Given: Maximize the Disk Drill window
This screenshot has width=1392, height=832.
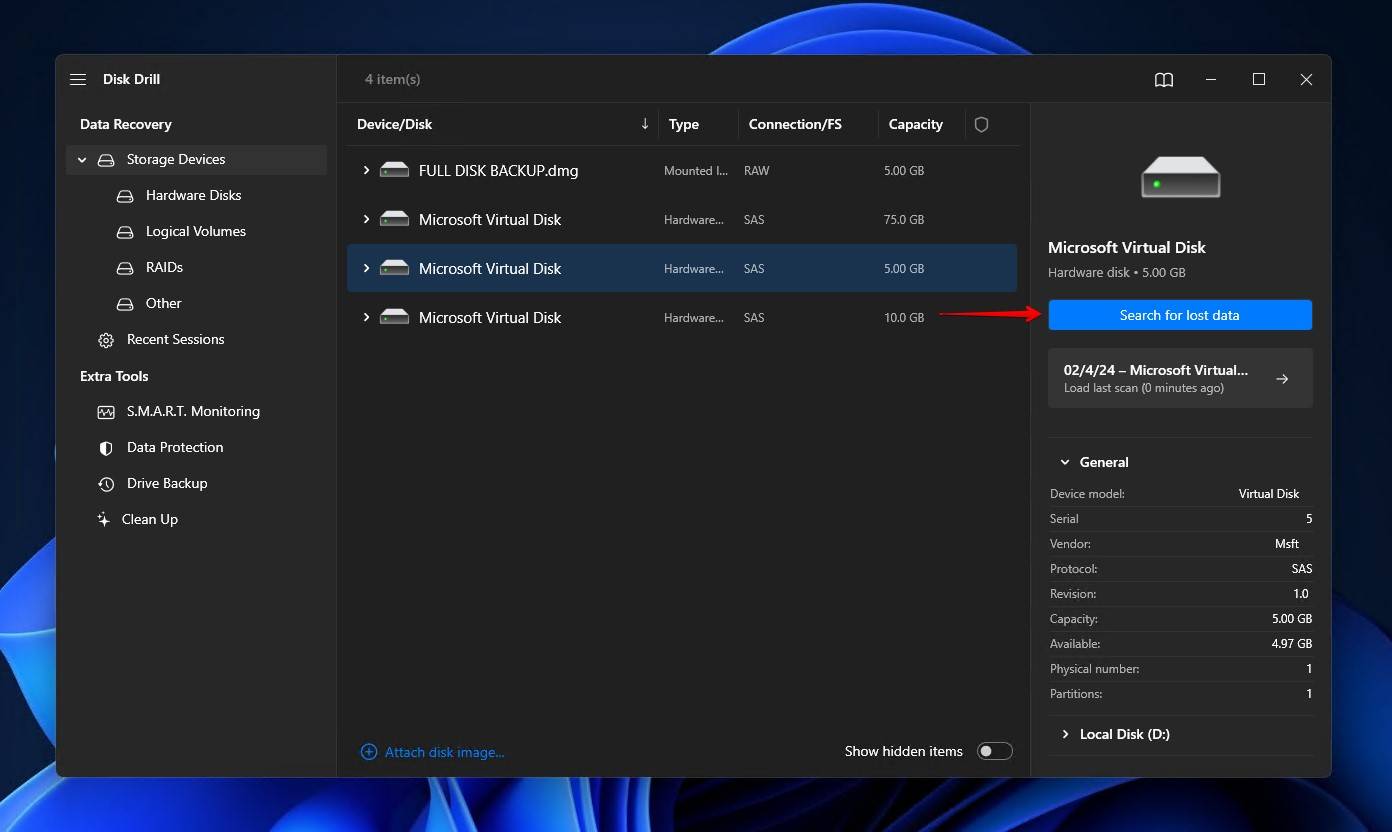Looking at the screenshot, I should pos(1259,79).
